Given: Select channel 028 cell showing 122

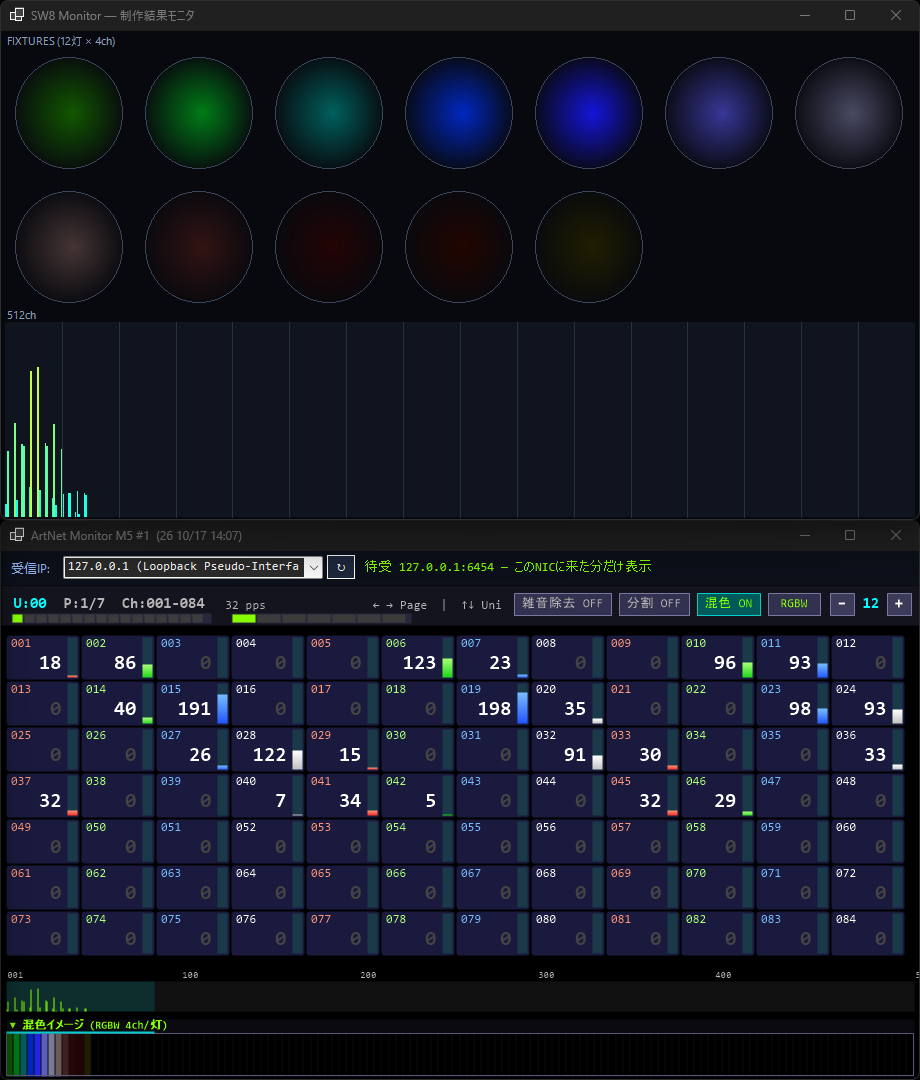Looking at the screenshot, I should (268, 749).
